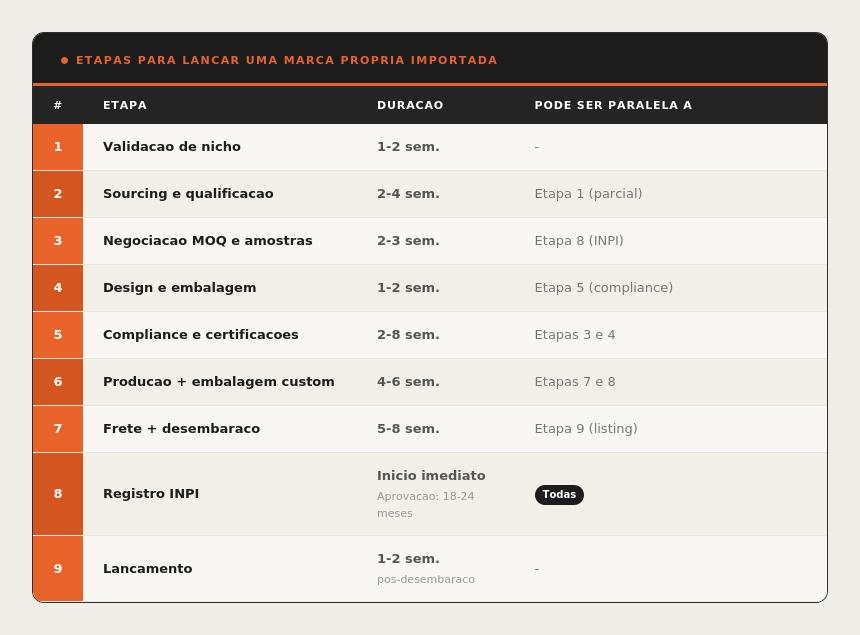Select the Validacao de nicho row label
This screenshot has width=860, height=635.
(172, 147)
